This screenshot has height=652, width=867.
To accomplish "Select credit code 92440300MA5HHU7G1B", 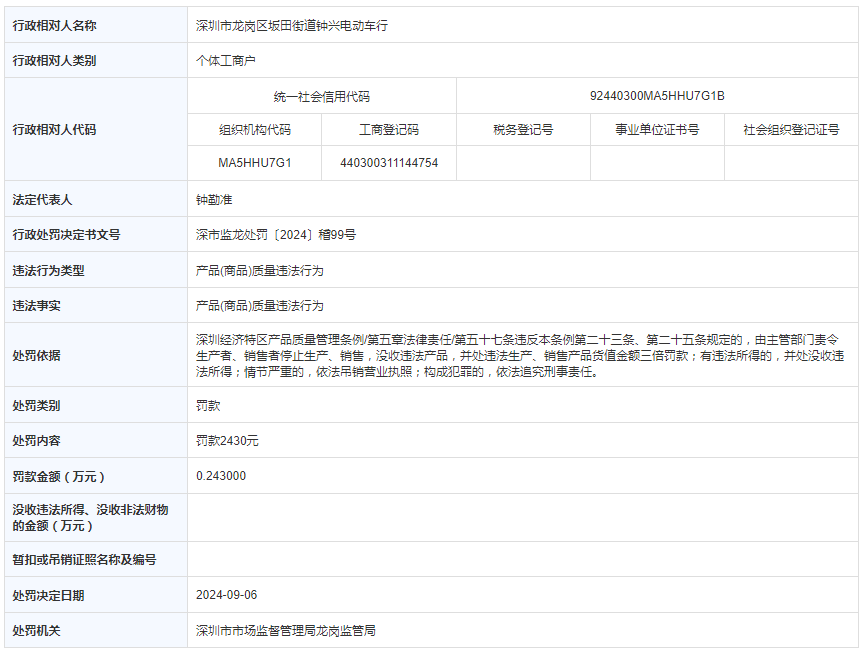I will click(657, 96).
